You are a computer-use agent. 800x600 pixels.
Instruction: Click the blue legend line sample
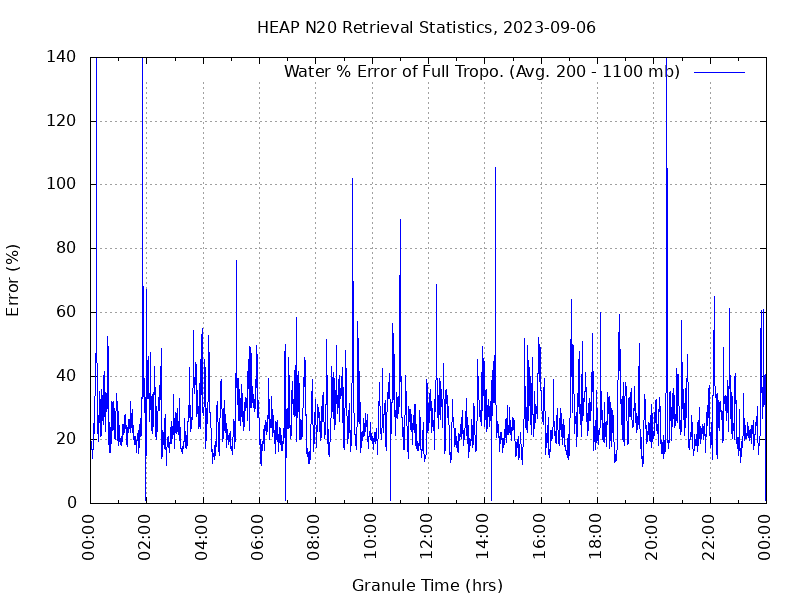point(719,72)
